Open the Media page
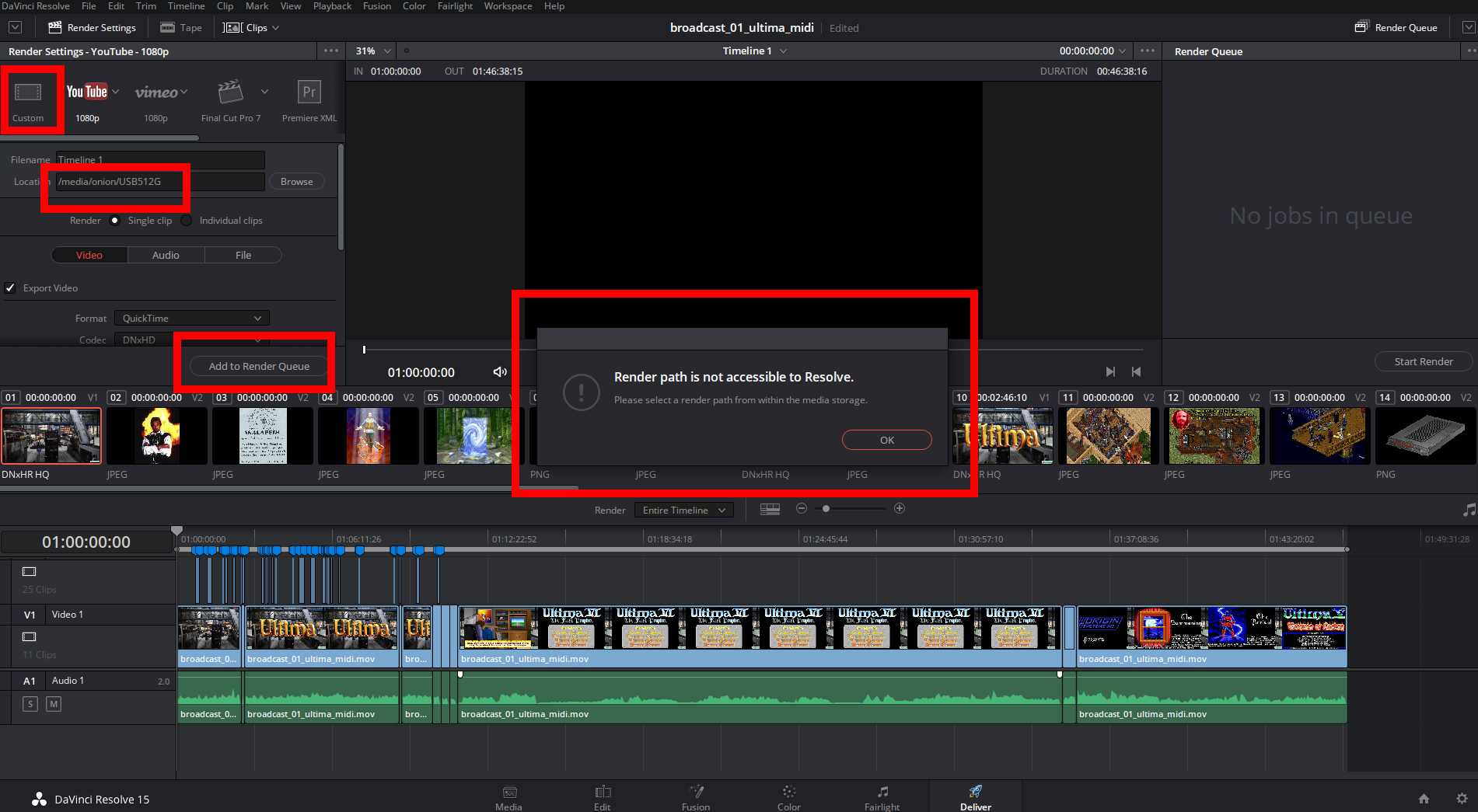The height and width of the screenshot is (812, 1478). coord(509,797)
